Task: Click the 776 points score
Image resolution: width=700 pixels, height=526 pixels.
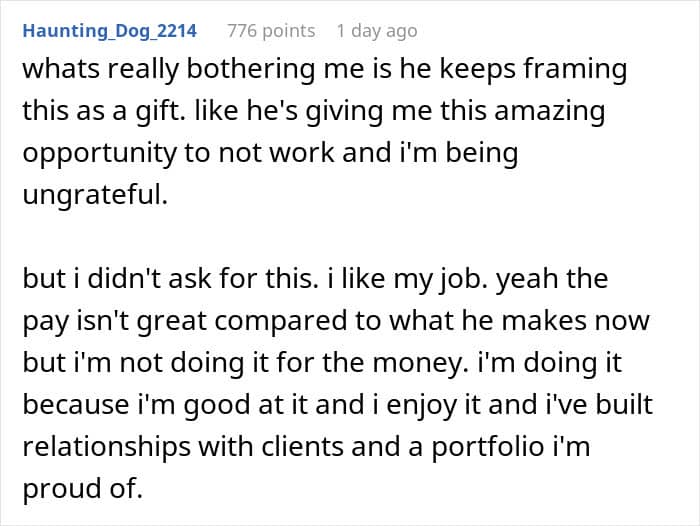Action: pos(271,31)
